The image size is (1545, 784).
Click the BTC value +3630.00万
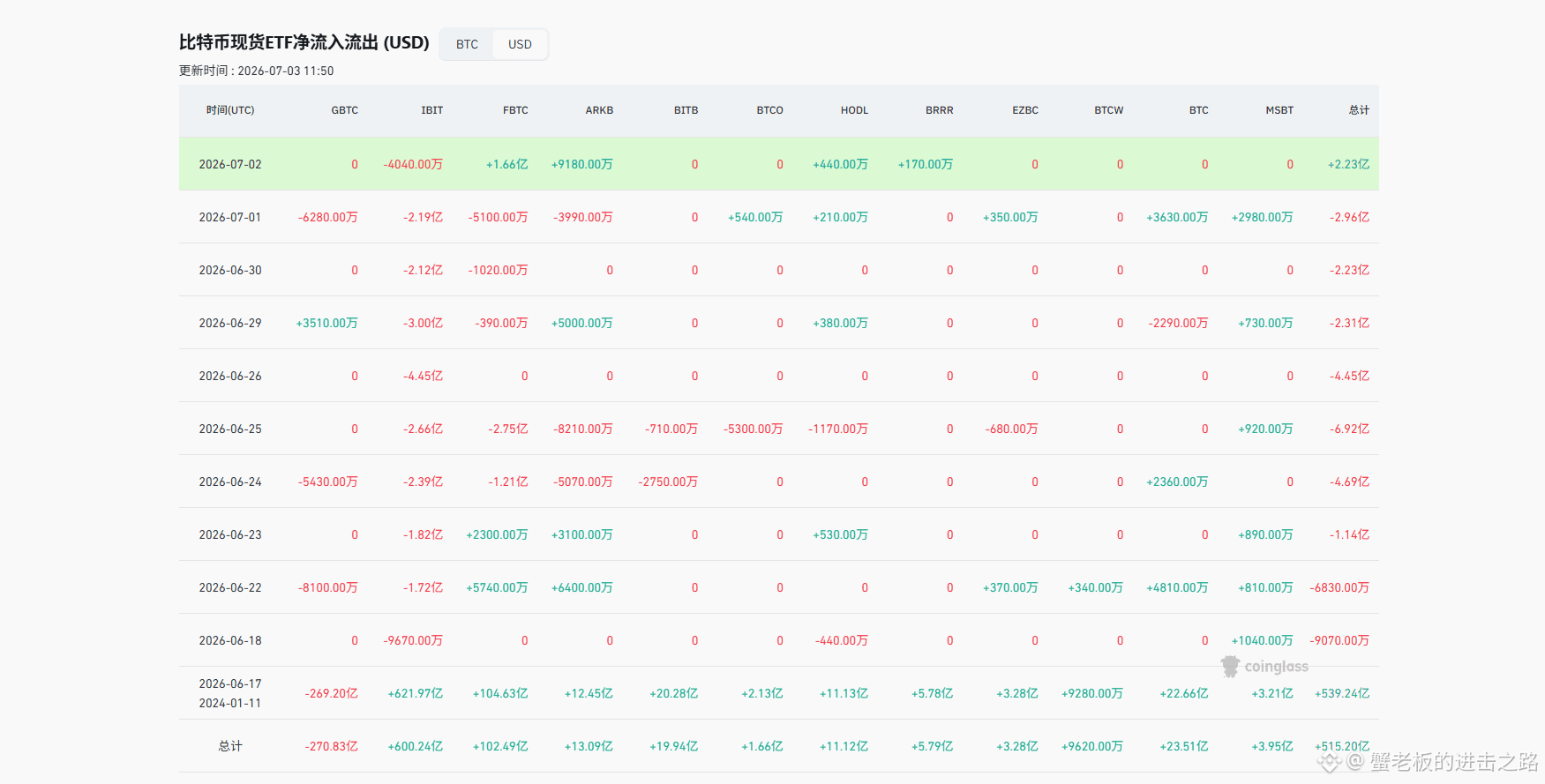[x=1177, y=217]
